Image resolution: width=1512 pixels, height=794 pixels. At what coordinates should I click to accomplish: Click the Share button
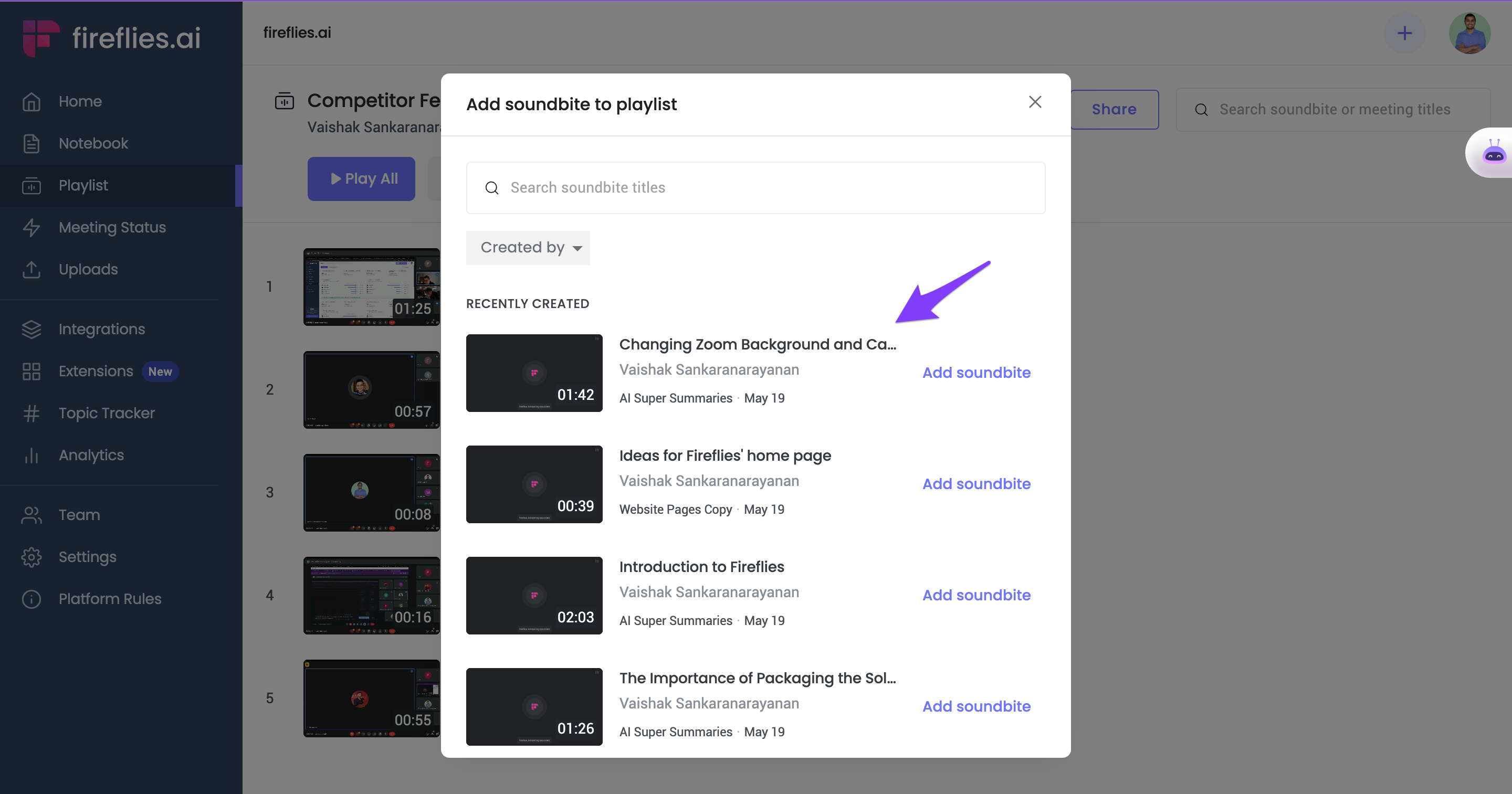click(1114, 110)
